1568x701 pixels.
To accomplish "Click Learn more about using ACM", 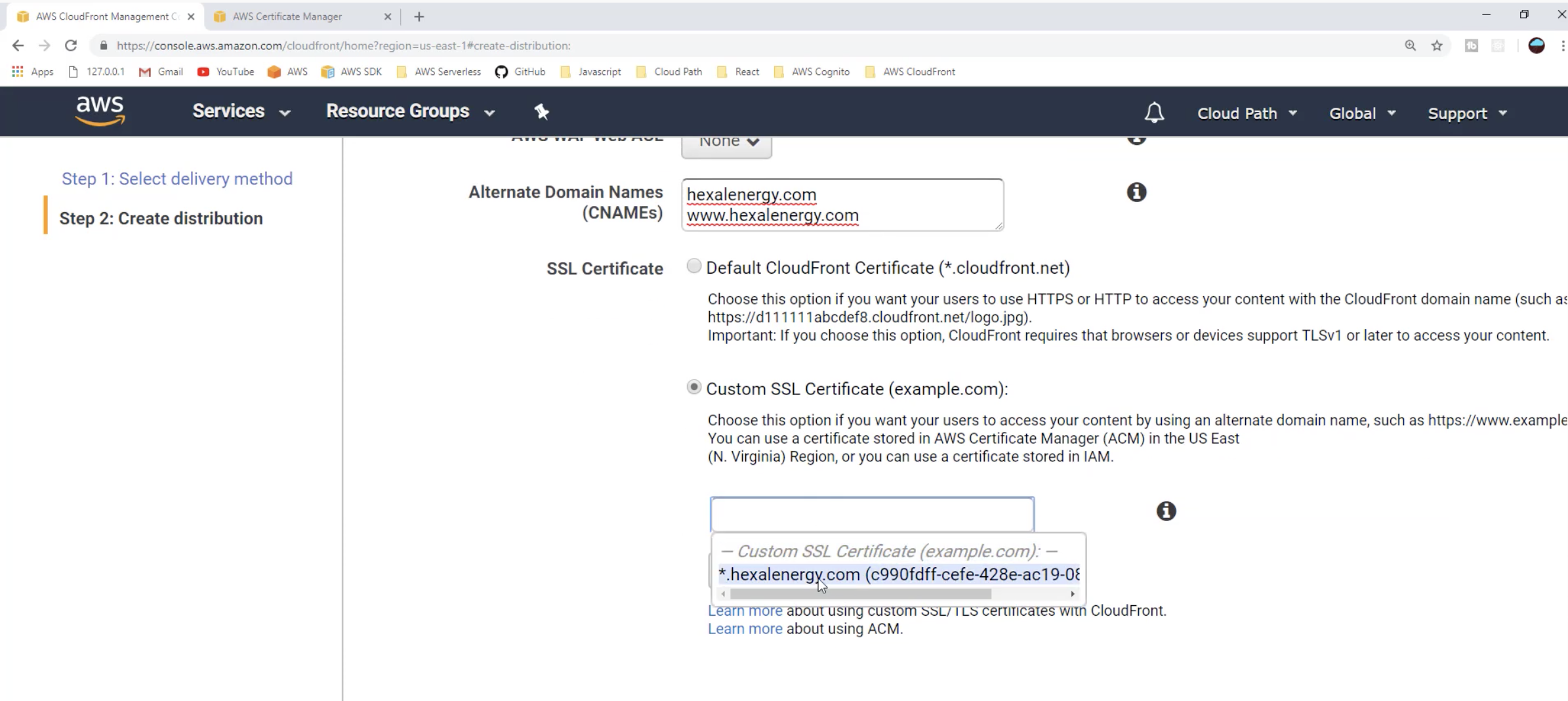I will click(x=745, y=629).
